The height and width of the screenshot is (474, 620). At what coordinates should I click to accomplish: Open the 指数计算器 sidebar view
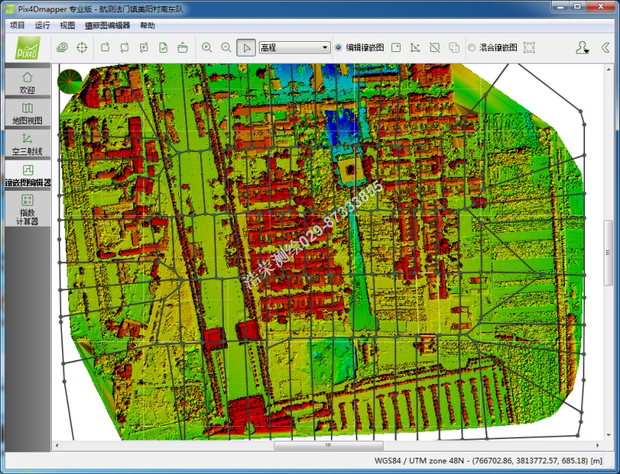tap(28, 209)
